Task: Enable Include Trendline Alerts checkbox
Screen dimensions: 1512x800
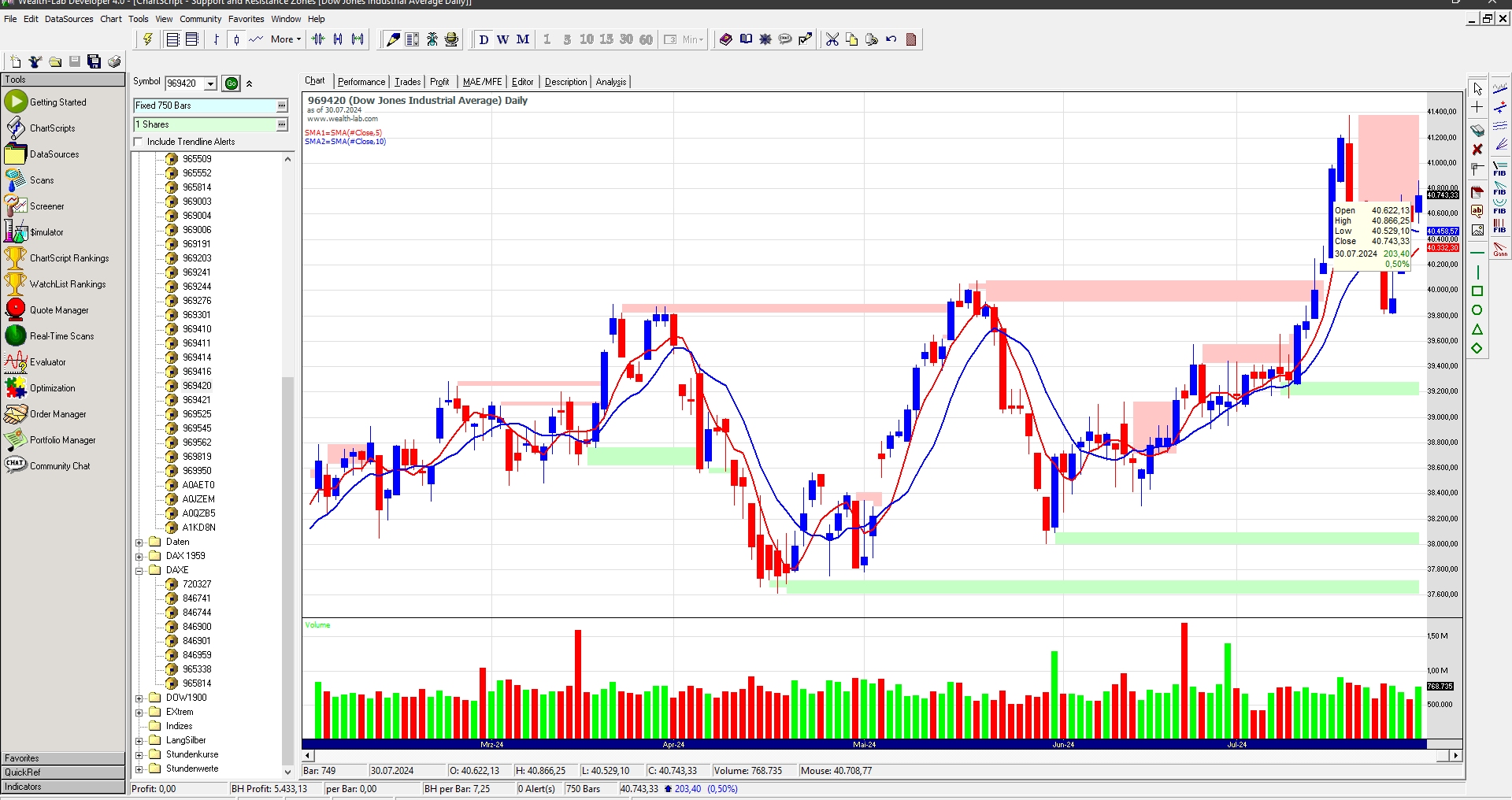Action: [139, 143]
